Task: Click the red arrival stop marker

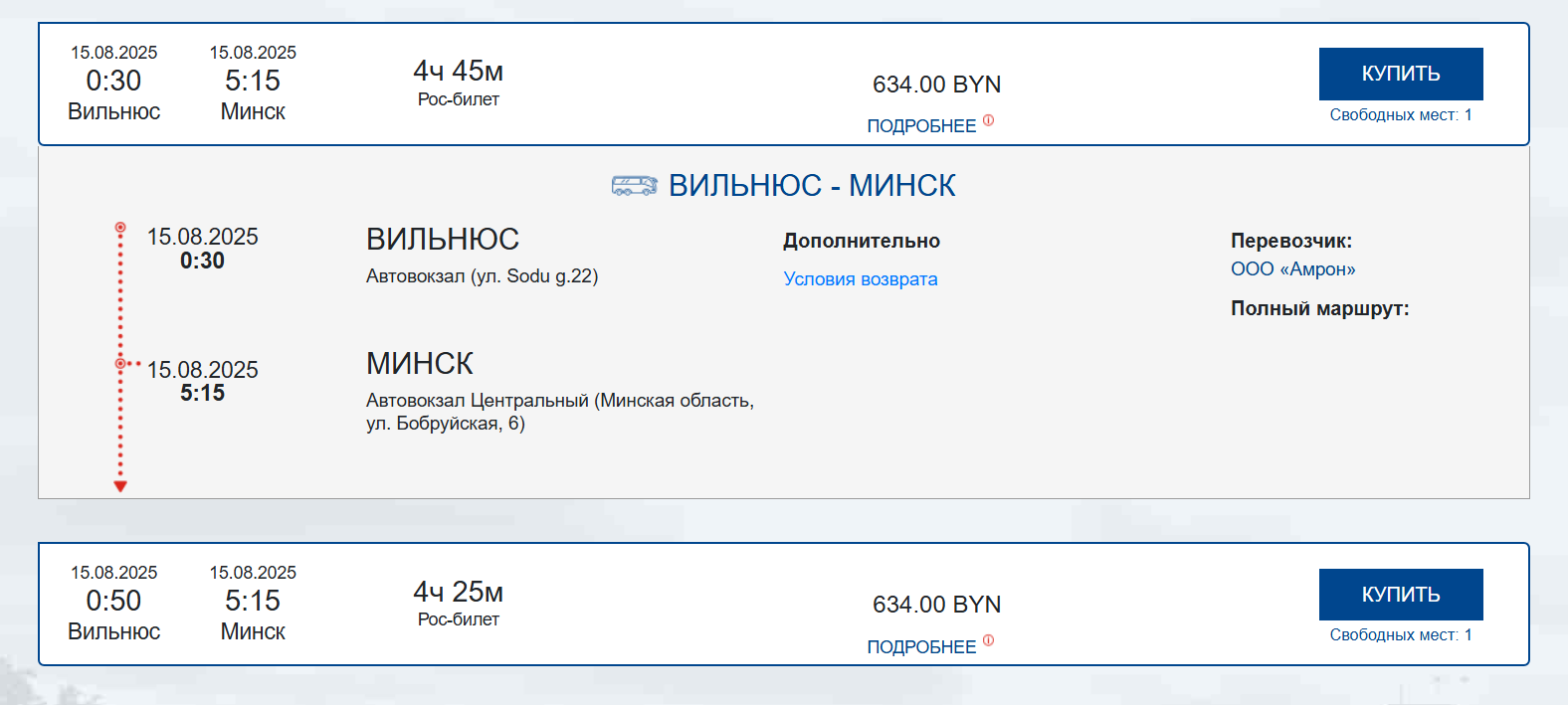Action: click(x=120, y=364)
